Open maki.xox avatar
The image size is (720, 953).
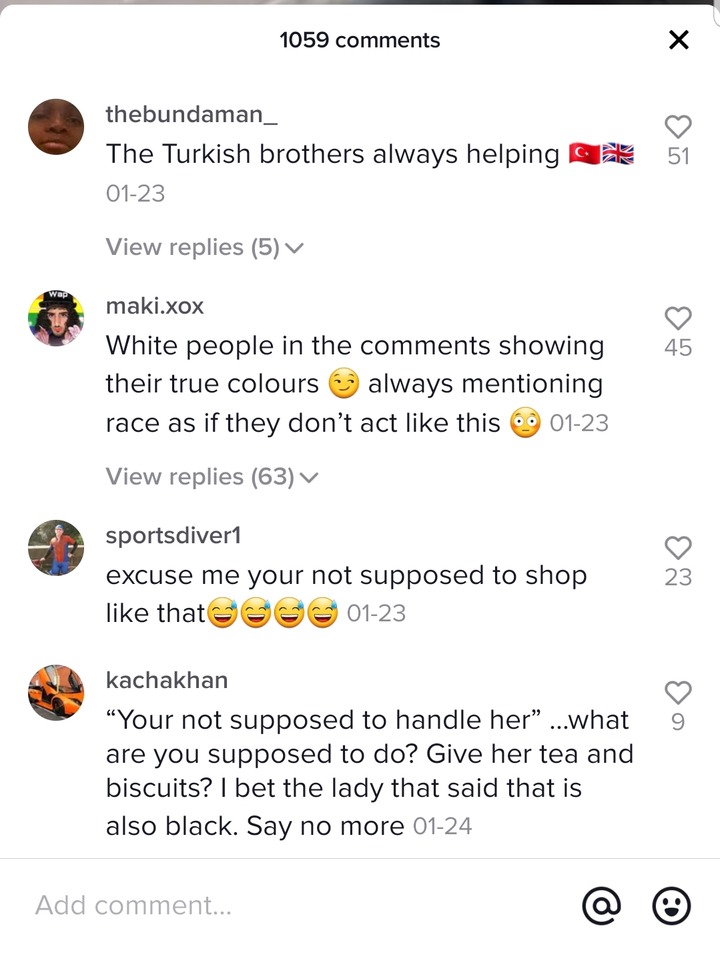point(56,318)
